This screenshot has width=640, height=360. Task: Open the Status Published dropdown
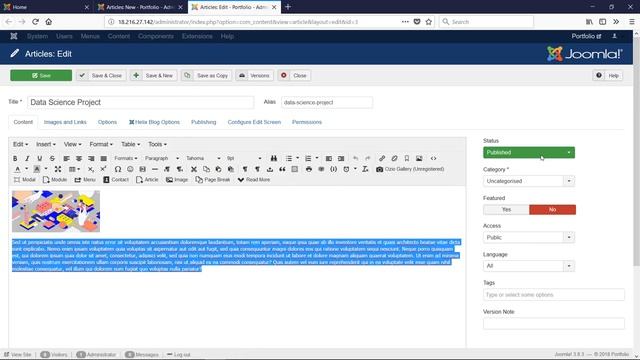529,153
